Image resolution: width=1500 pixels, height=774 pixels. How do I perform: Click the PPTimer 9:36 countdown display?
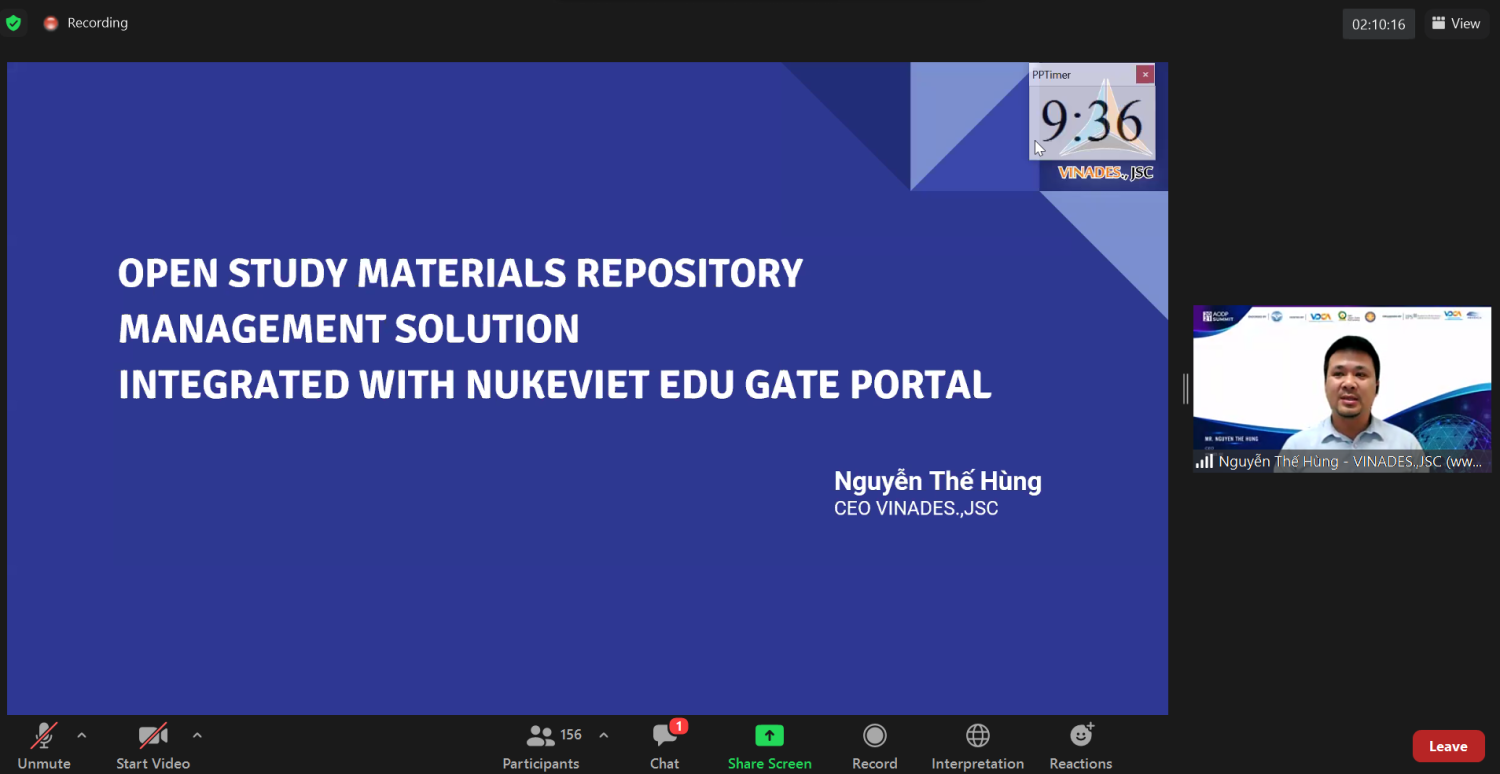coord(1092,121)
